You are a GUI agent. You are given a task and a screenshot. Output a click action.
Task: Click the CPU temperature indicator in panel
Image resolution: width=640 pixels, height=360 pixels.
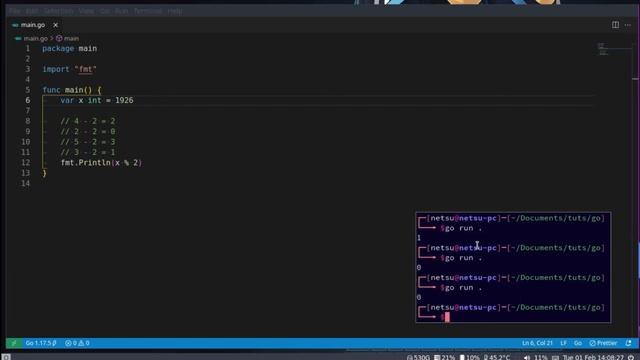(x=497, y=357)
